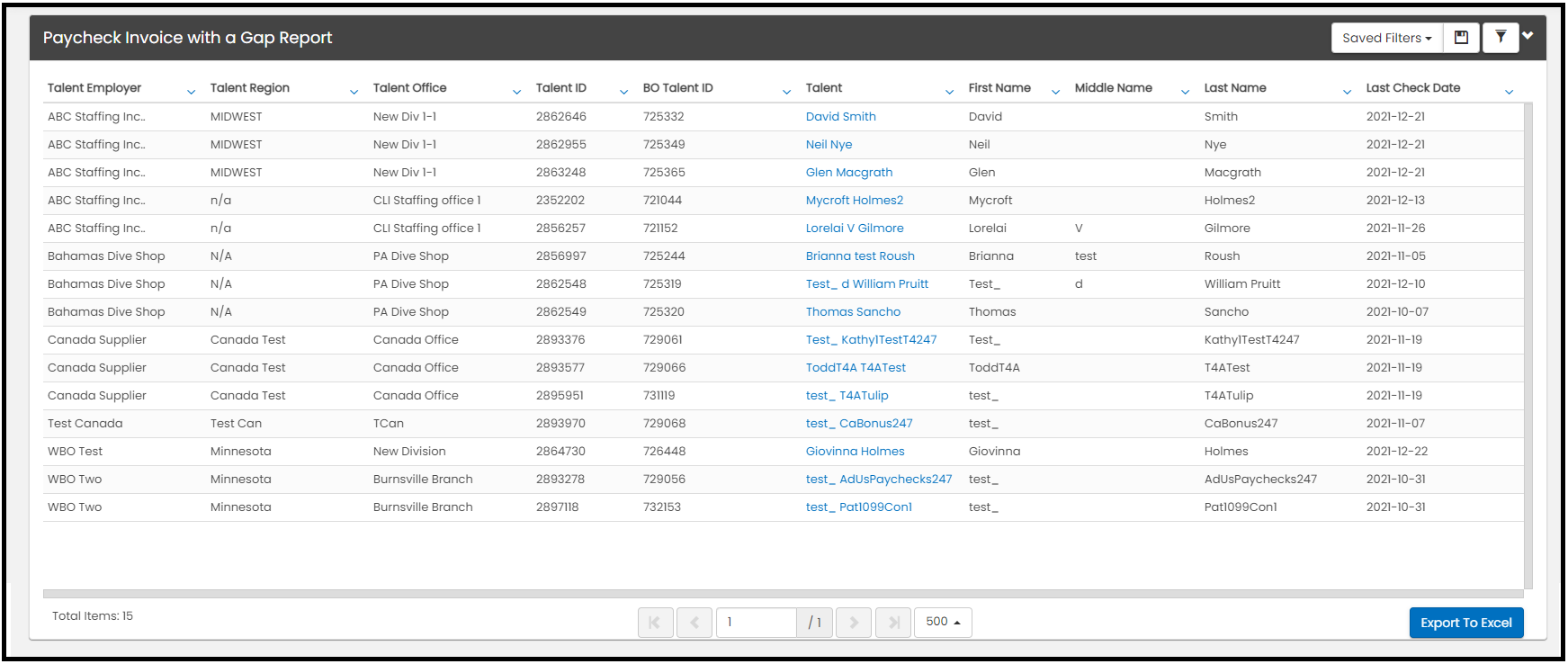Screen dimensions: 1568x664
Task: Open the test_ CaBonus247 talent link
Action: click(x=859, y=423)
